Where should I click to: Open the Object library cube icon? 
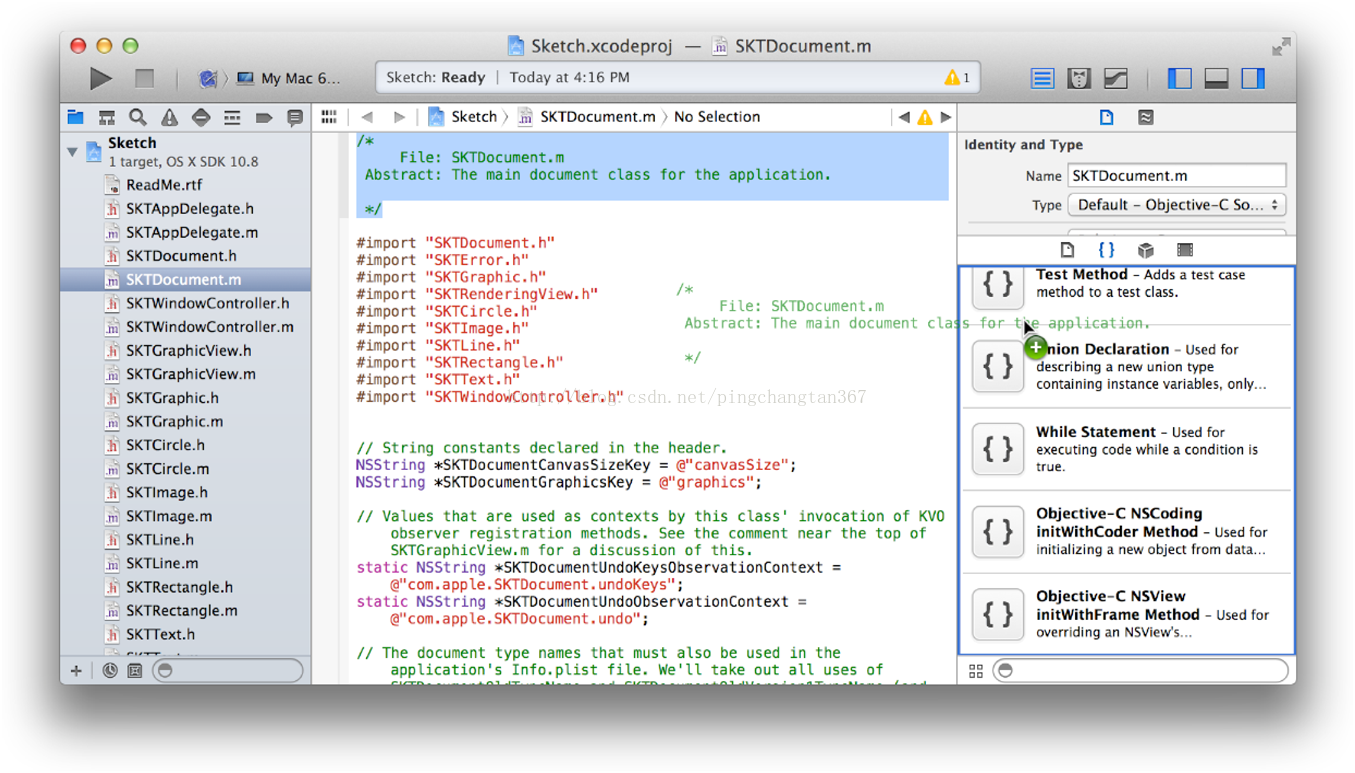(x=1146, y=250)
